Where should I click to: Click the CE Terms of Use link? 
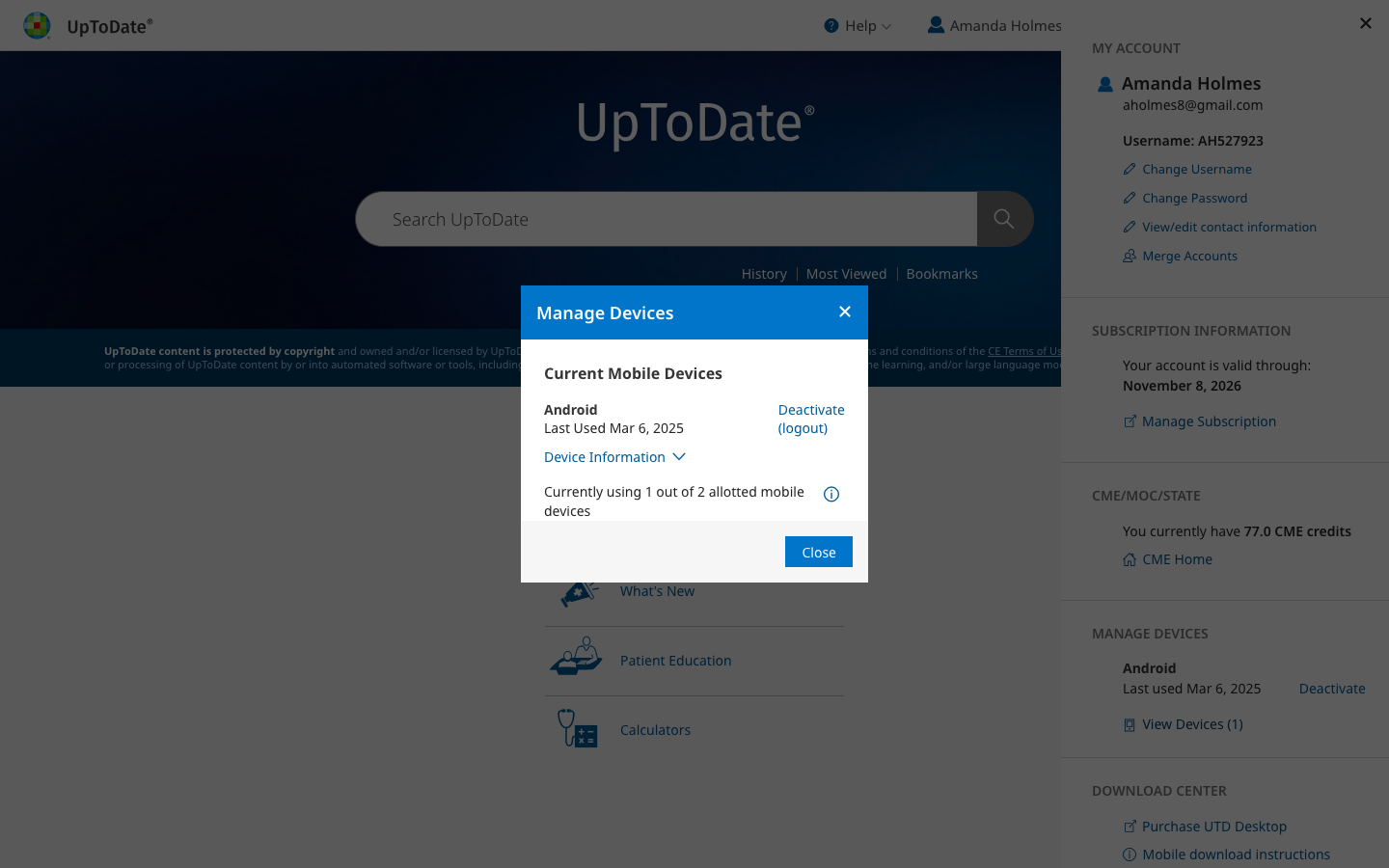pos(1024,351)
